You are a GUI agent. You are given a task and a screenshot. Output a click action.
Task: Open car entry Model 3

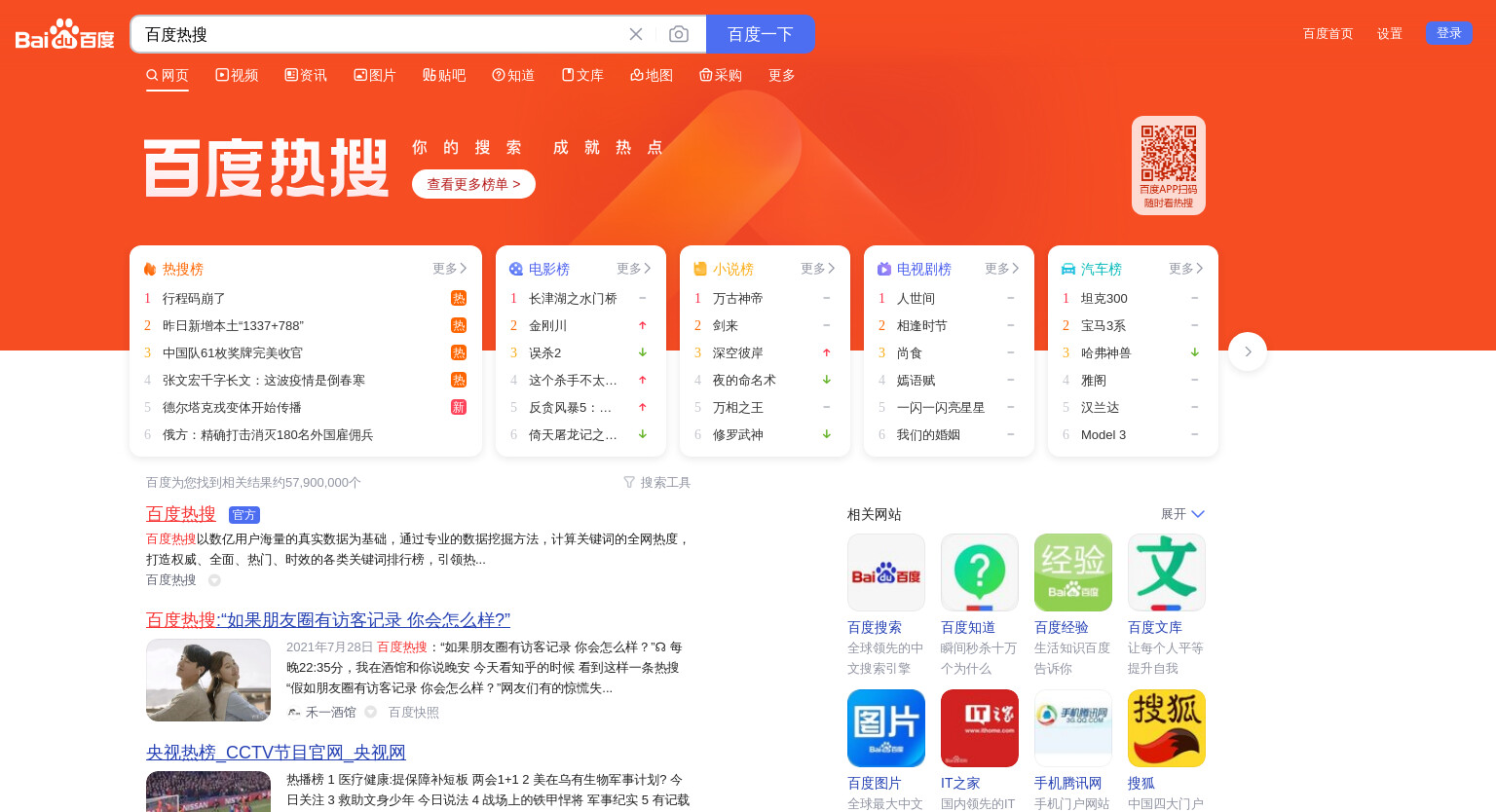(1103, 434)
